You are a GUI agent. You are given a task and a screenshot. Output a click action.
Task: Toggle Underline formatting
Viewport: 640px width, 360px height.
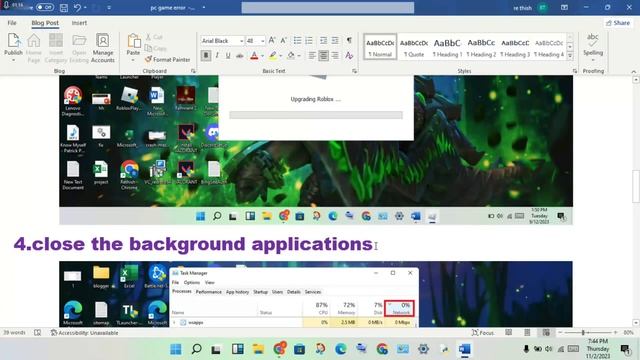(228, 56)
